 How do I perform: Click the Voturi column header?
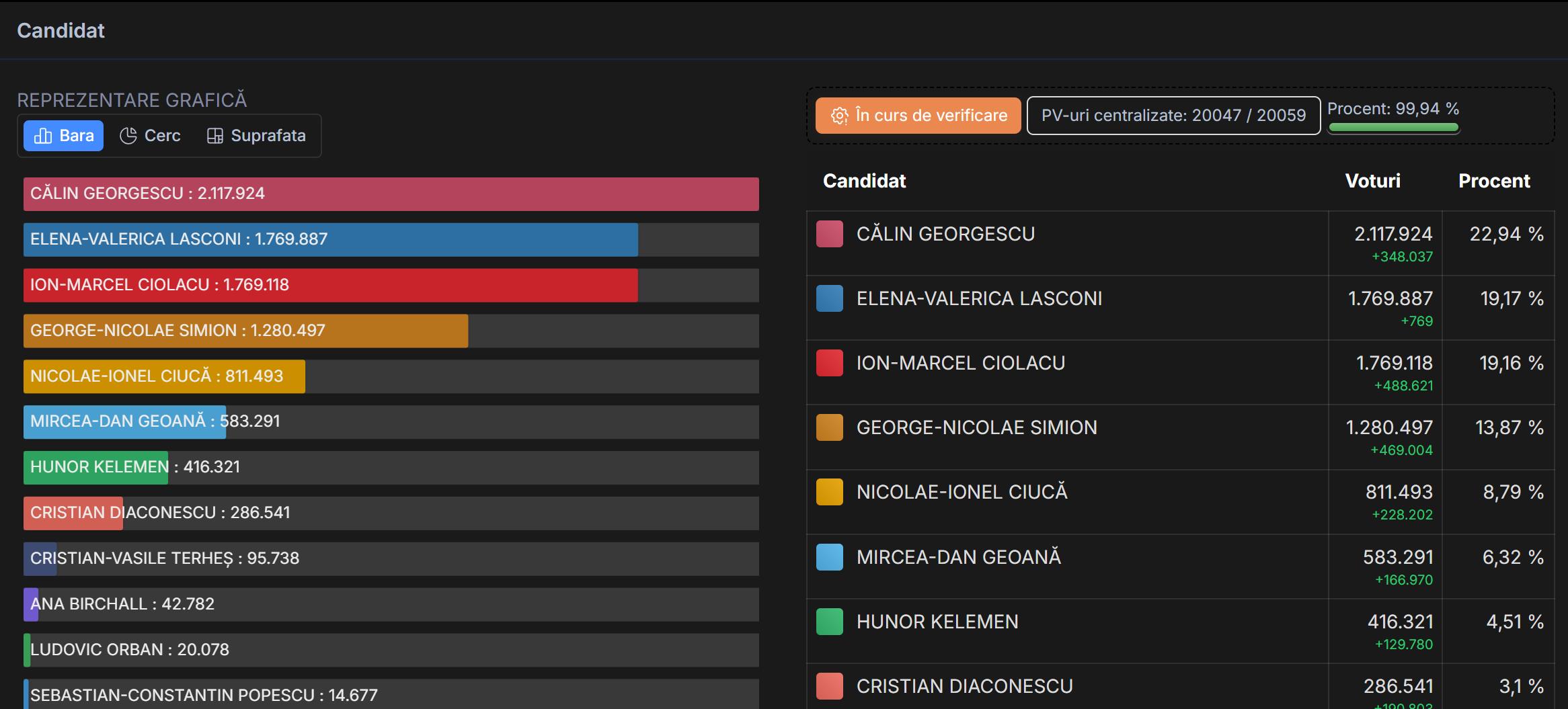(1372, 181)
